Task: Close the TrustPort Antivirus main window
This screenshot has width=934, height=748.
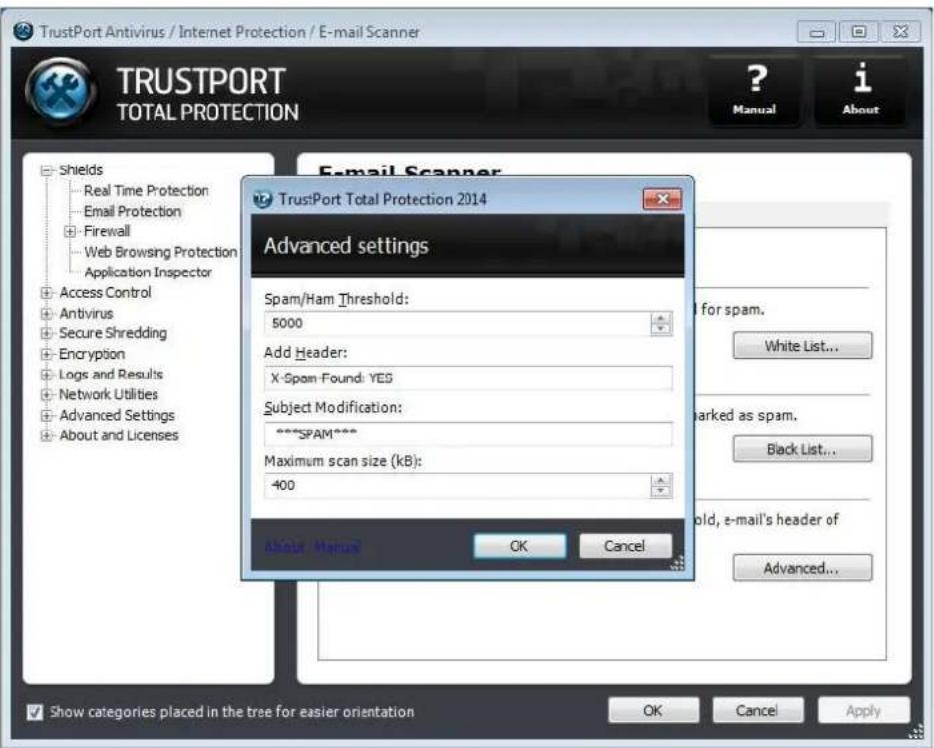Action: coord(901,32)
